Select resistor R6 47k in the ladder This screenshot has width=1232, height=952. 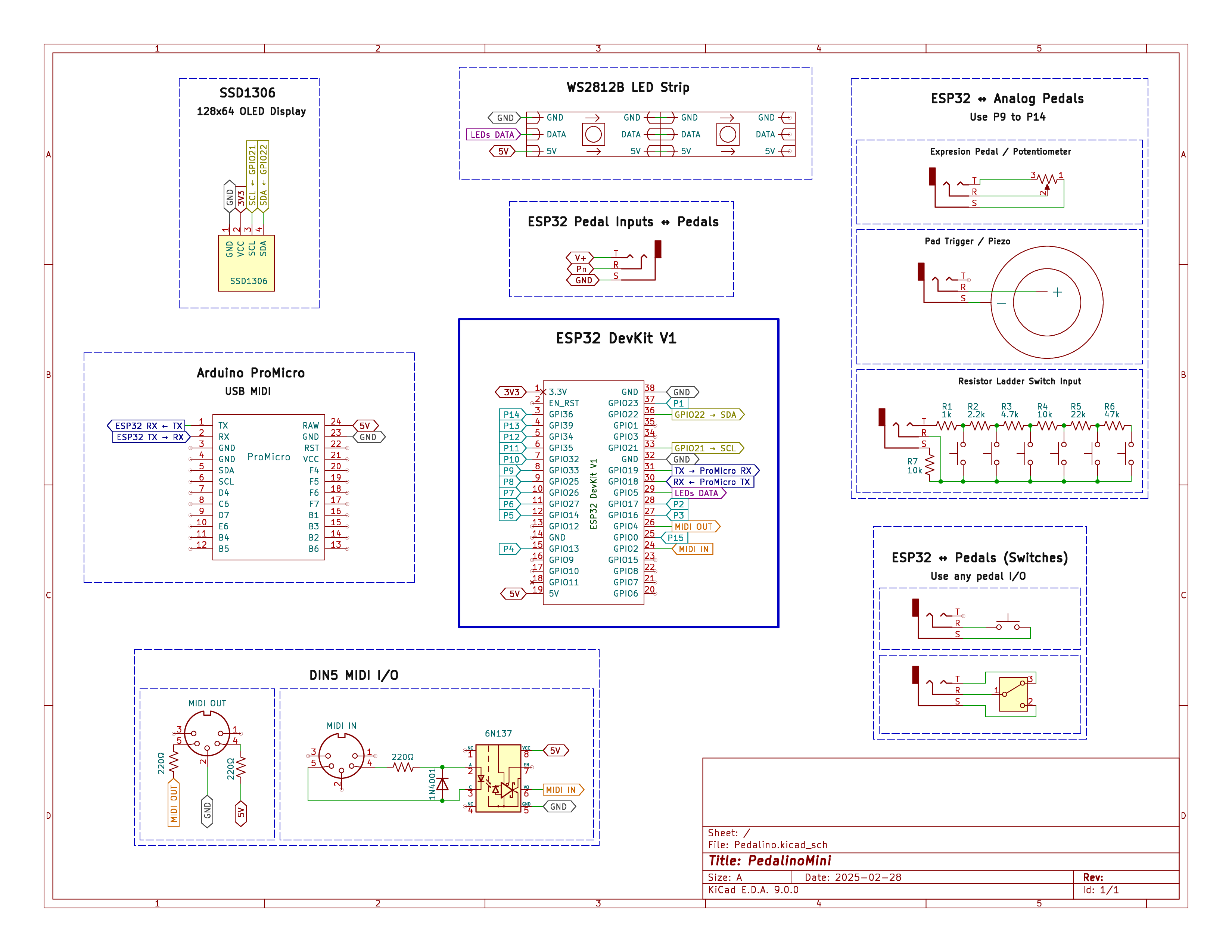(1115, 426)
